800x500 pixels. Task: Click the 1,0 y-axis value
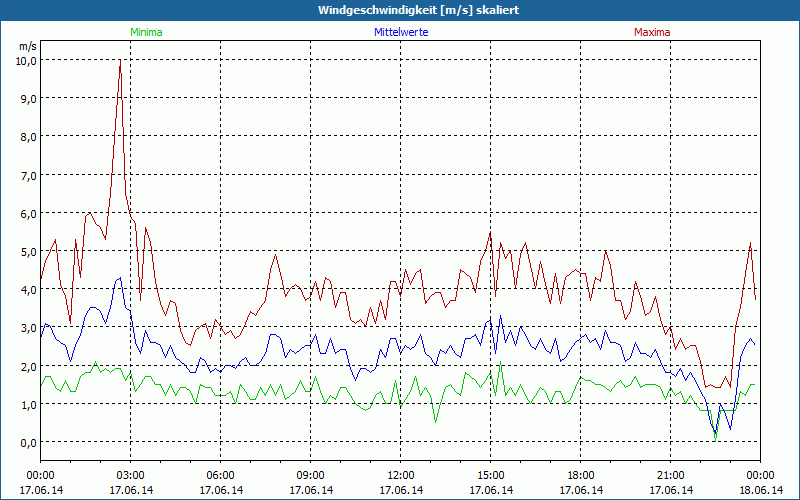click(x=29, y=405)
